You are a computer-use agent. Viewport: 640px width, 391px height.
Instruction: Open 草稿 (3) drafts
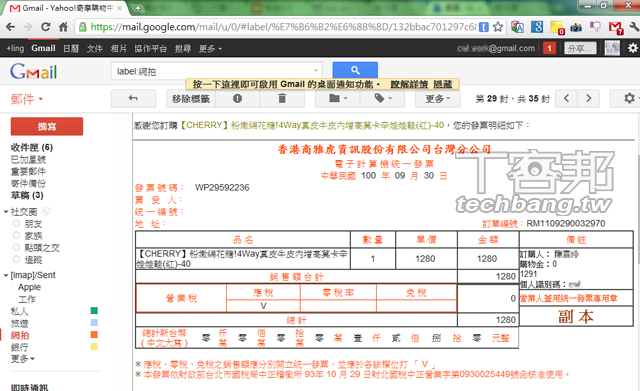27,195
